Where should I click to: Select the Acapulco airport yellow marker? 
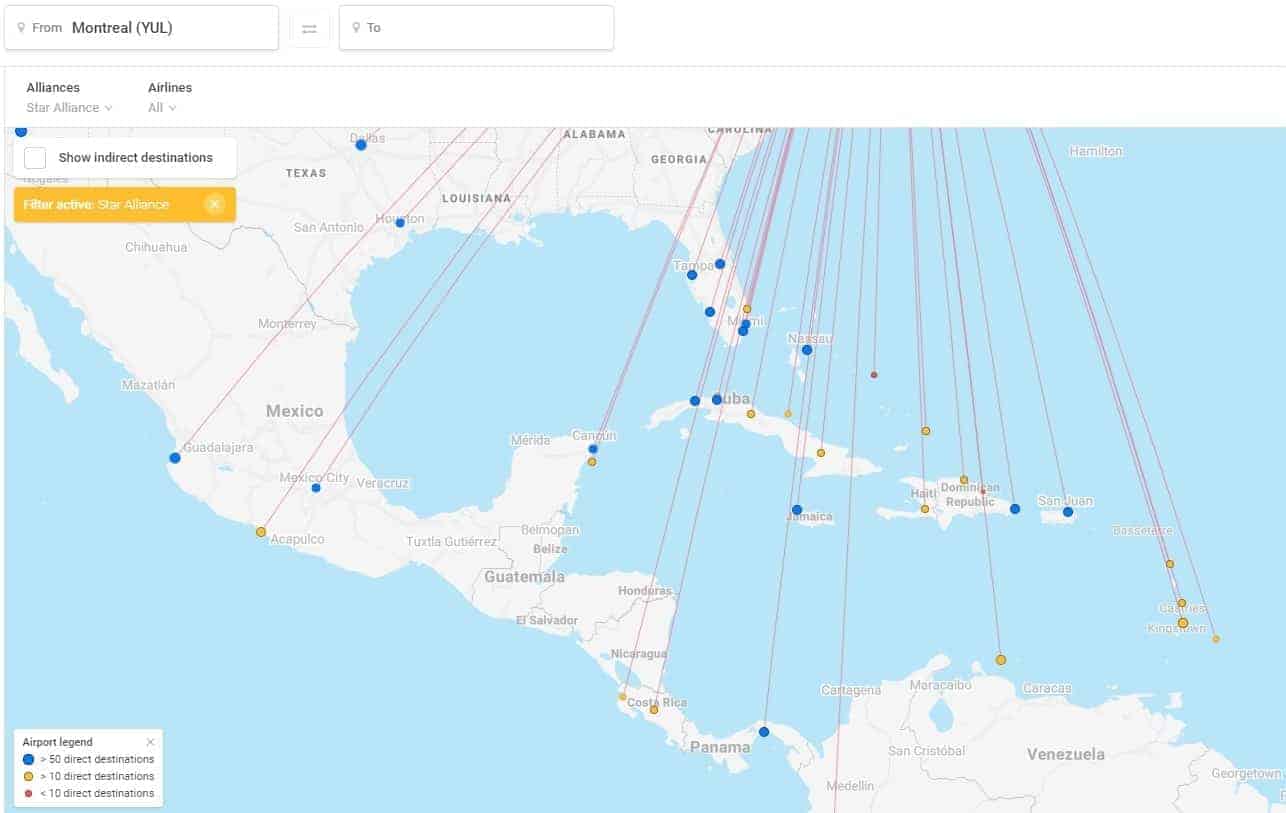pos(261,532)
